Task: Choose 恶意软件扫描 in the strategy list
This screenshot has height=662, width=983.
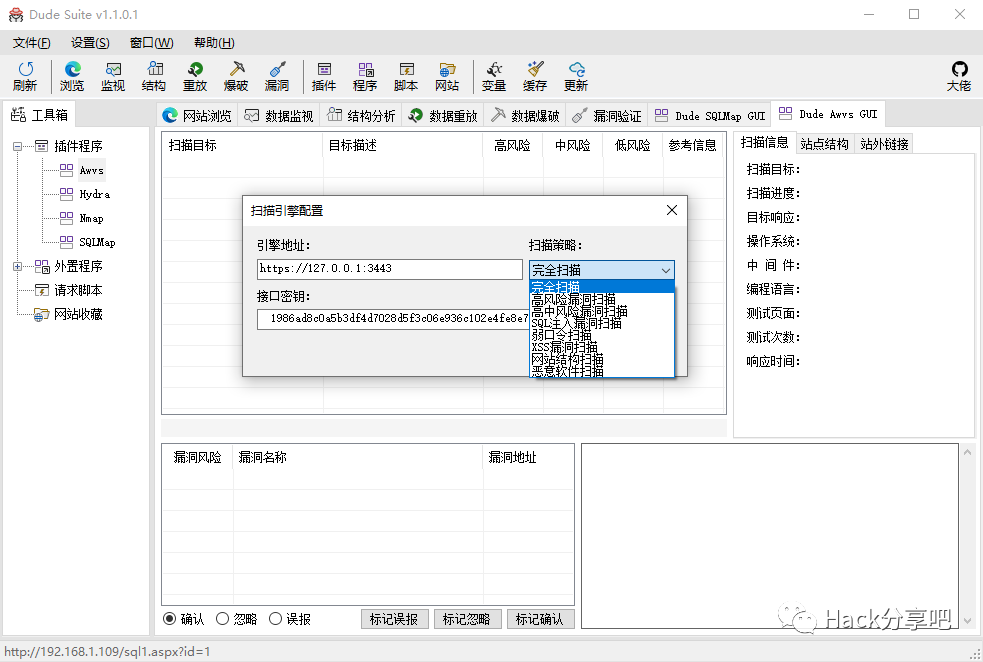Action: coord(601,371)
